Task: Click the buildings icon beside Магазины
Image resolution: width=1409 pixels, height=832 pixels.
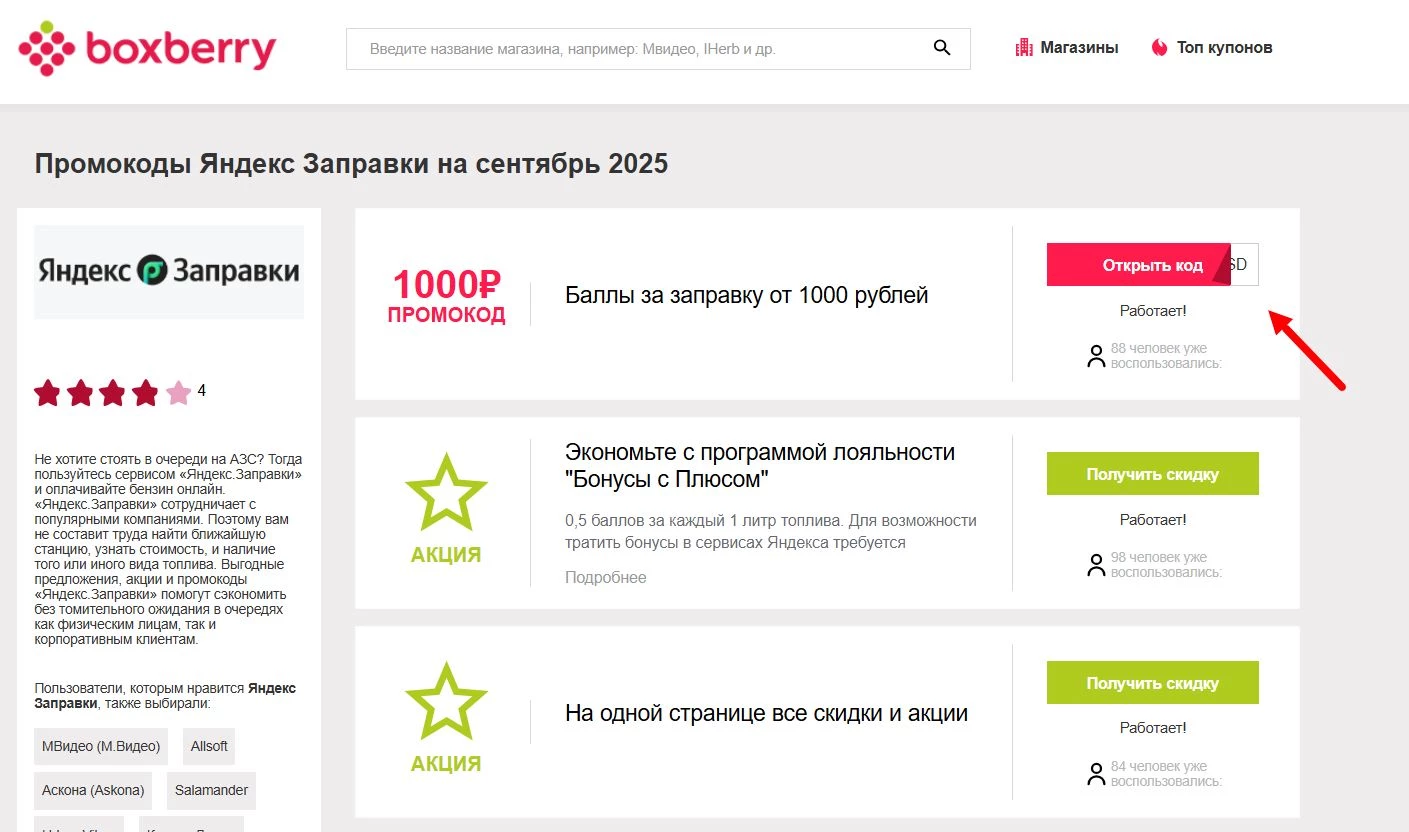Action: pyautogui.click(x=1023, y=46)
